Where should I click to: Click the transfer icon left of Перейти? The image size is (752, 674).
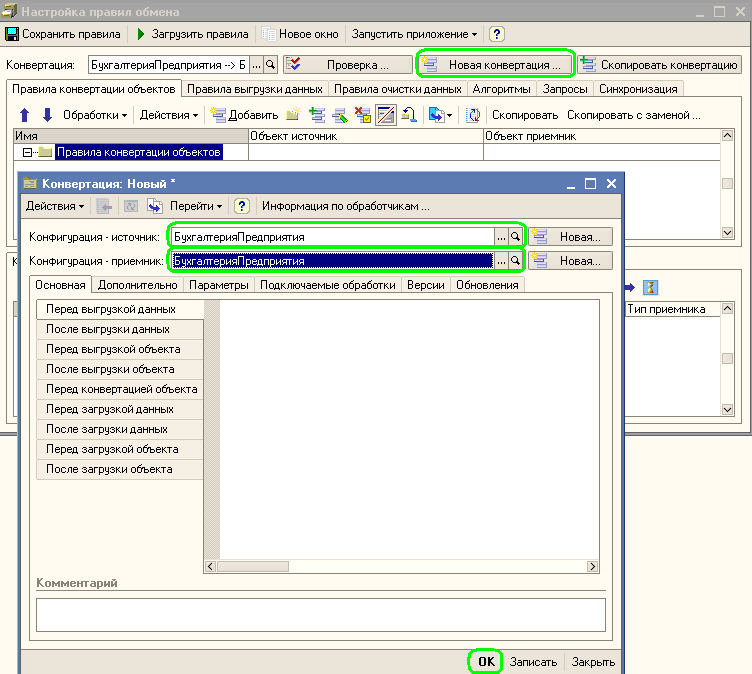[x=155, y=206]
